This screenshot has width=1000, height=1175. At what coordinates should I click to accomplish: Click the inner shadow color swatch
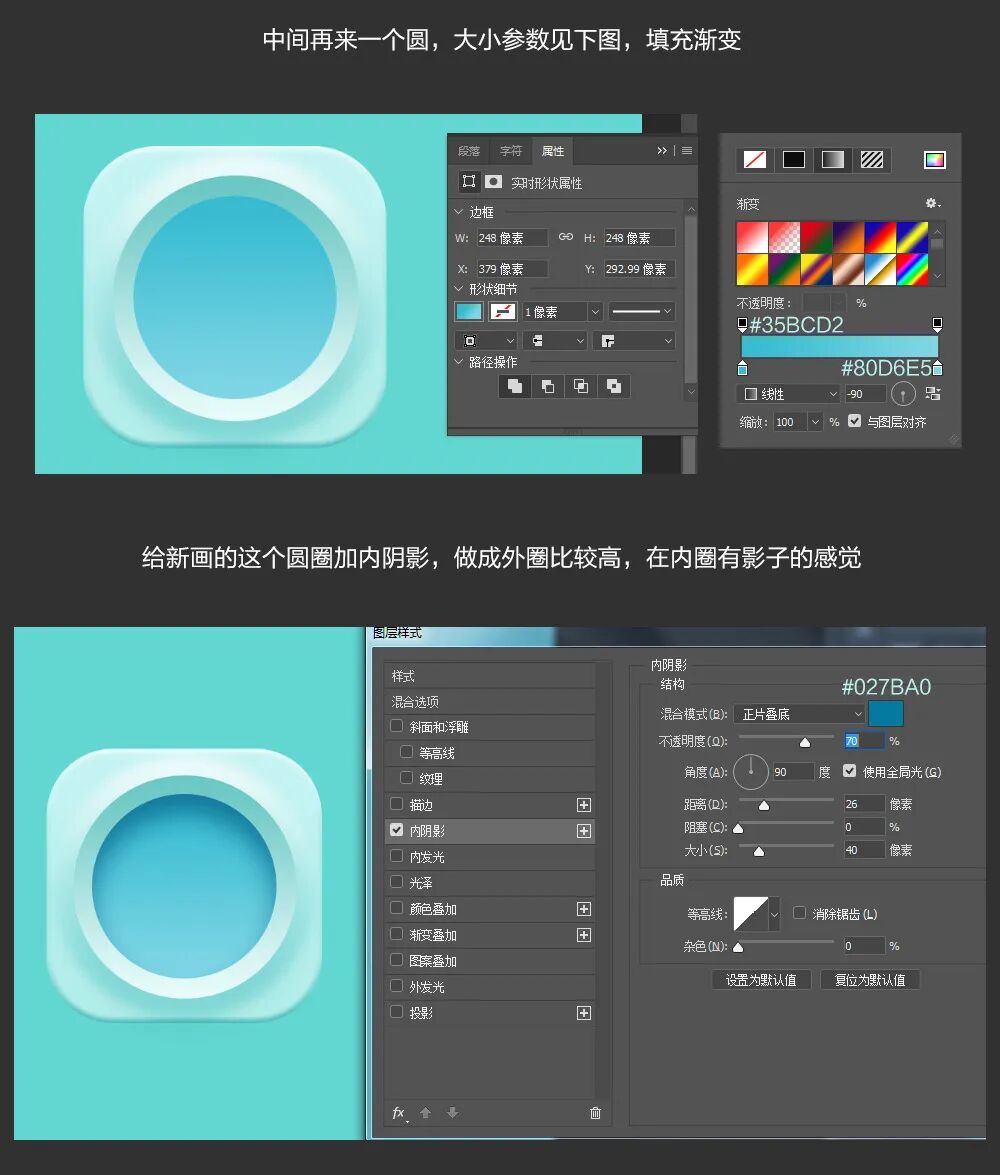[x=886, y=713]
